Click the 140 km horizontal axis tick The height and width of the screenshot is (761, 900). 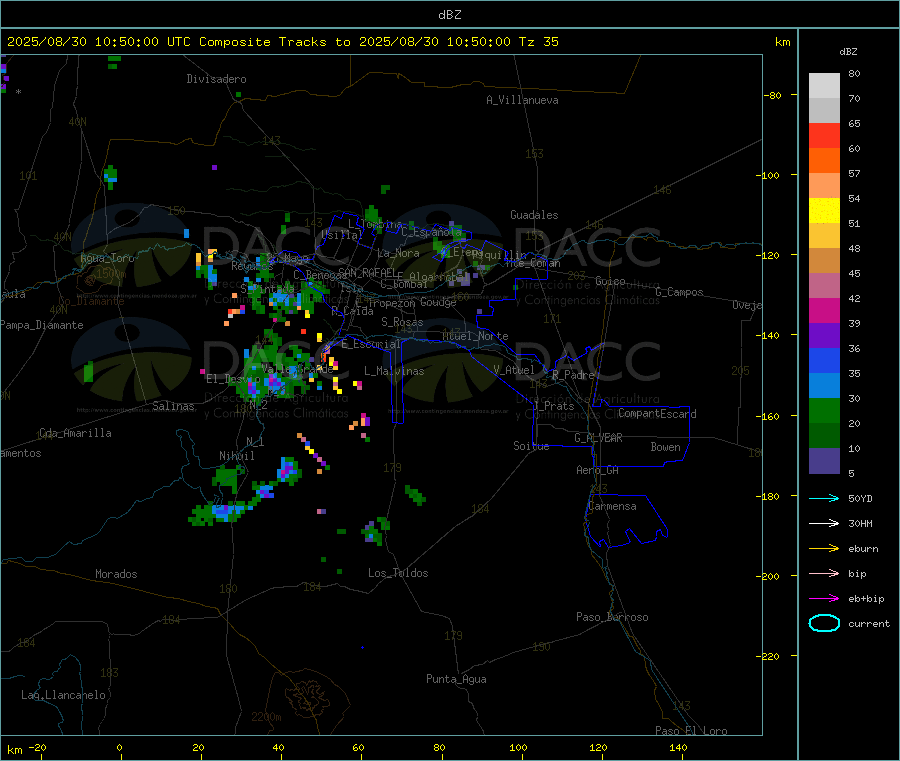tap(678, 748)
